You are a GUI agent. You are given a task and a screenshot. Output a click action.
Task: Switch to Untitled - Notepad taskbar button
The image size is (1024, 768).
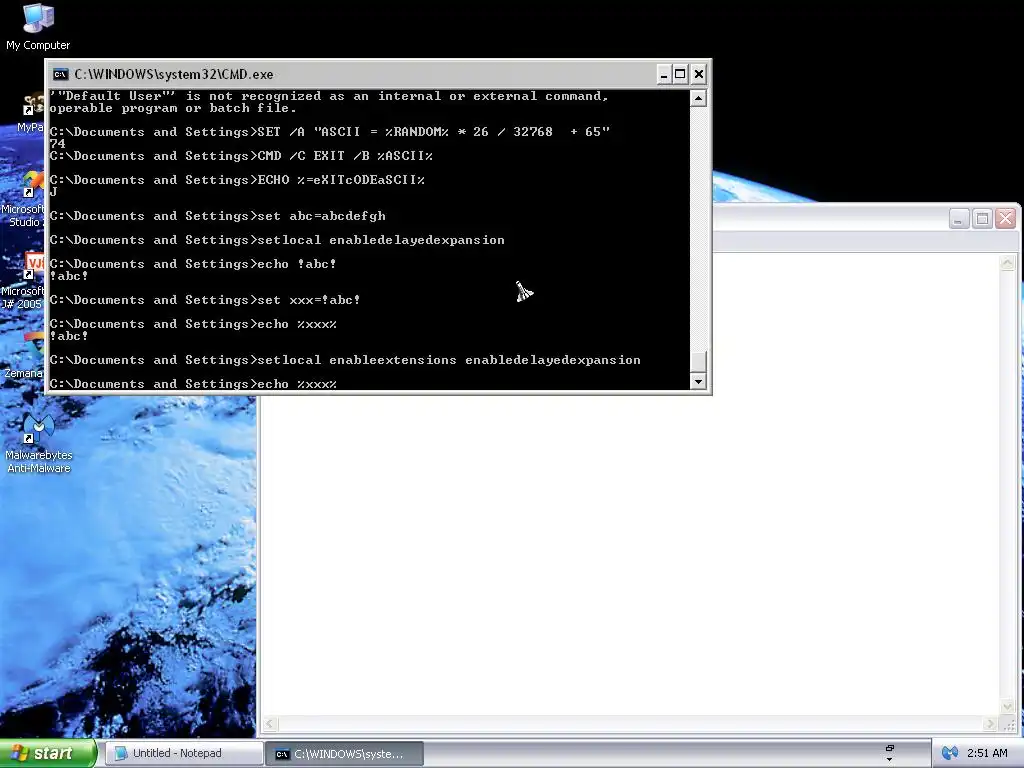[184, 753]
